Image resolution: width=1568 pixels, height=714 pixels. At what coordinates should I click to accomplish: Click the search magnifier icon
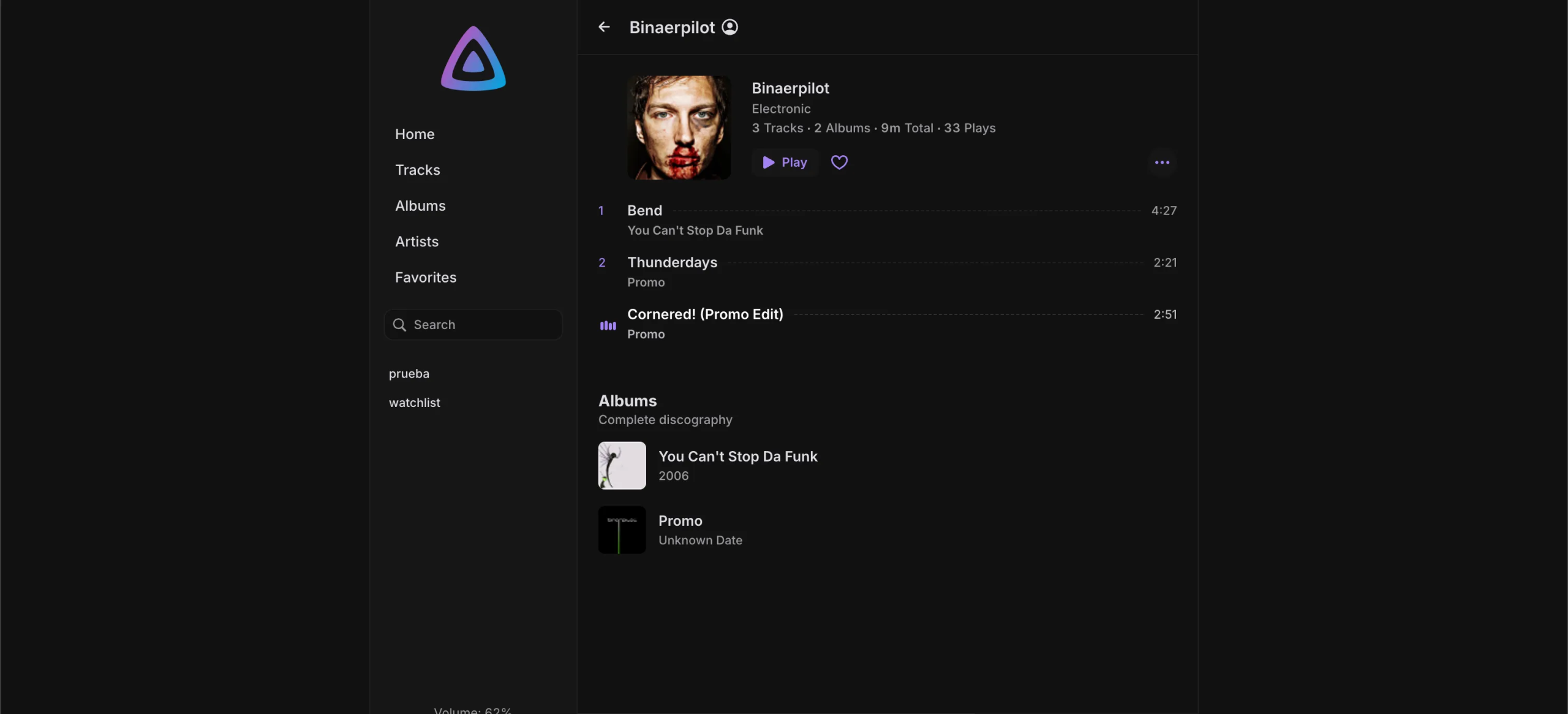(399, 325)
